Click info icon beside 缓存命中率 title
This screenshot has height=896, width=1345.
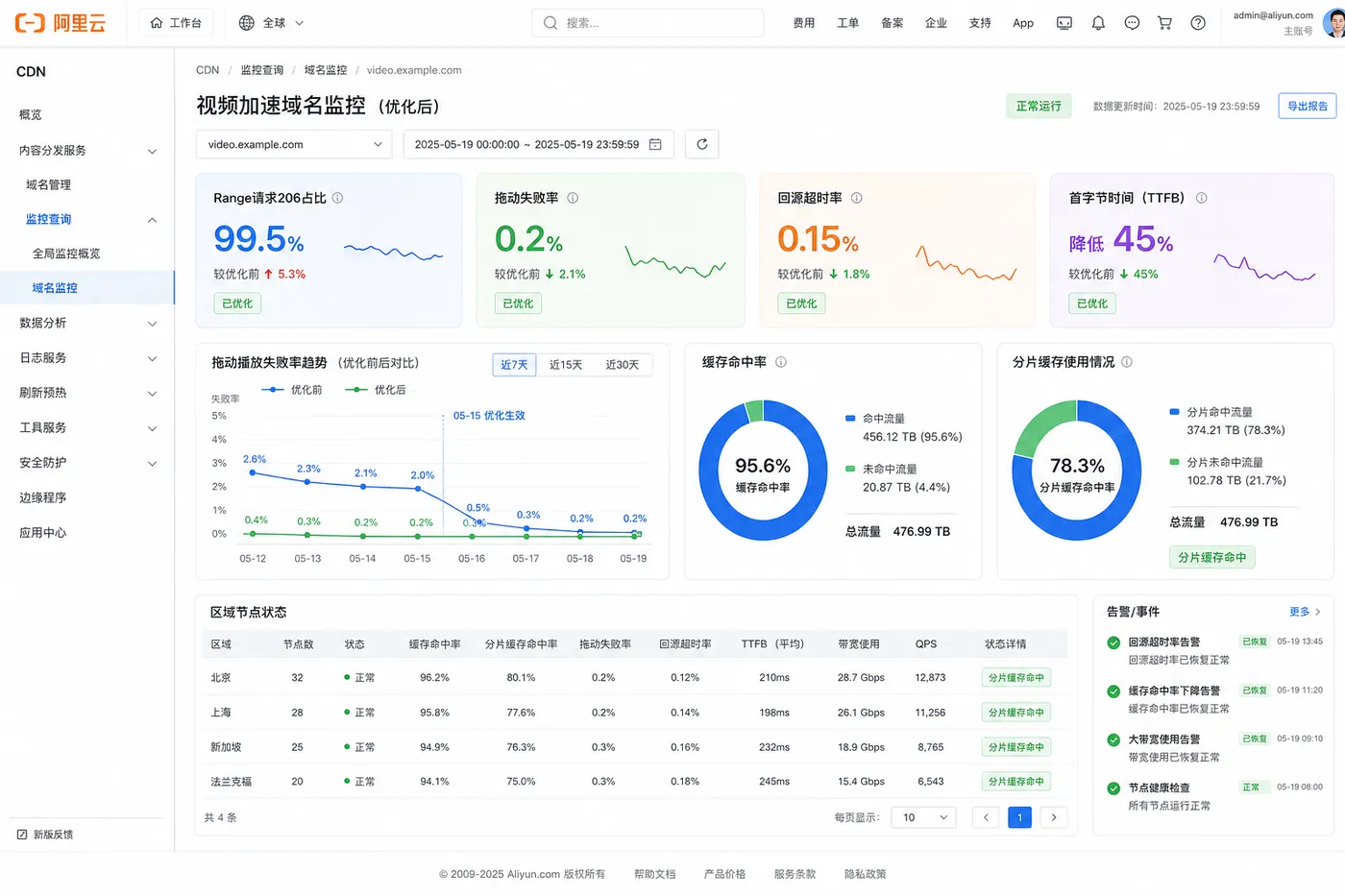[781, 362]
